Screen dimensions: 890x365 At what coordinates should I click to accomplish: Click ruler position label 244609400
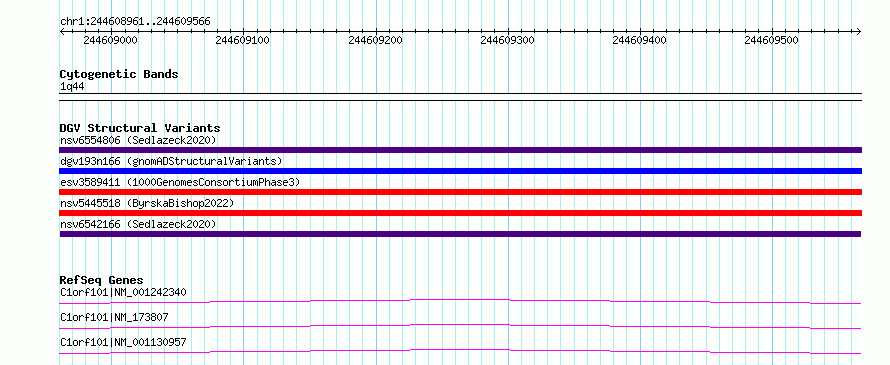point(640,40)
